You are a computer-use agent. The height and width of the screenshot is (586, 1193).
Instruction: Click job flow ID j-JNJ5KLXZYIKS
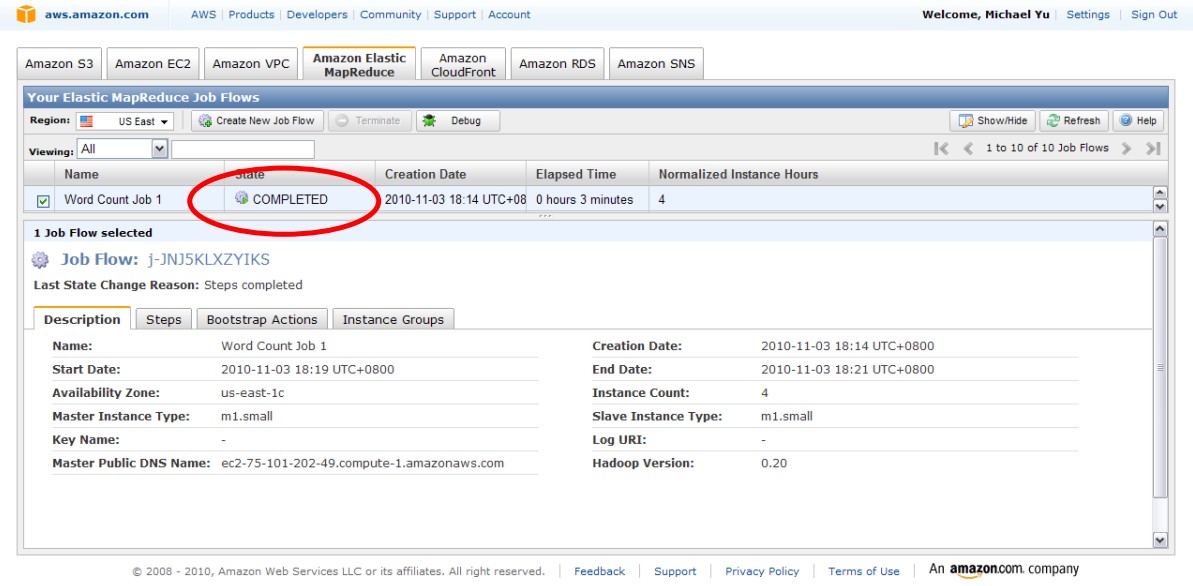[208, 260]
